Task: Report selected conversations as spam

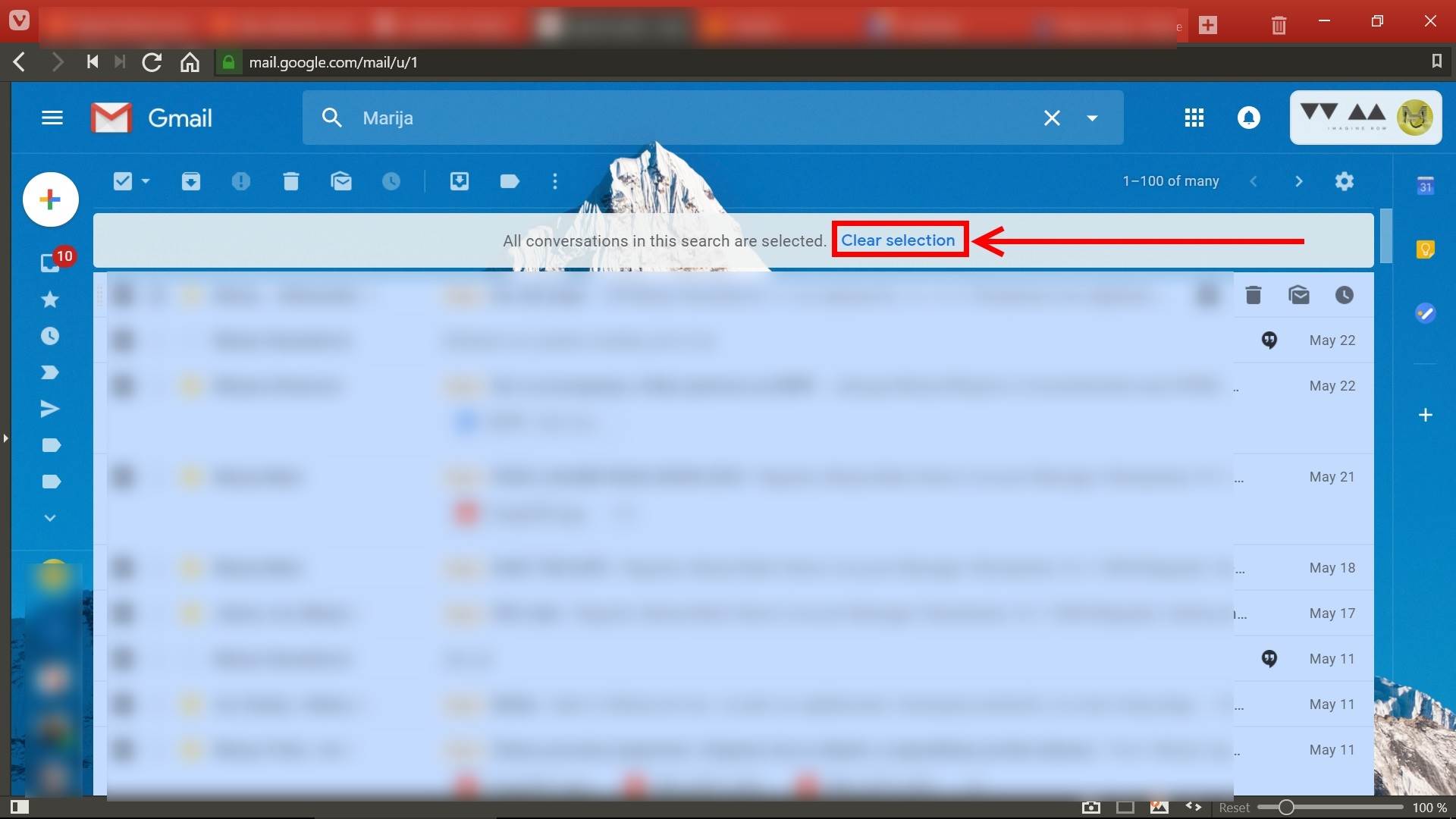Action: [240, 181]
